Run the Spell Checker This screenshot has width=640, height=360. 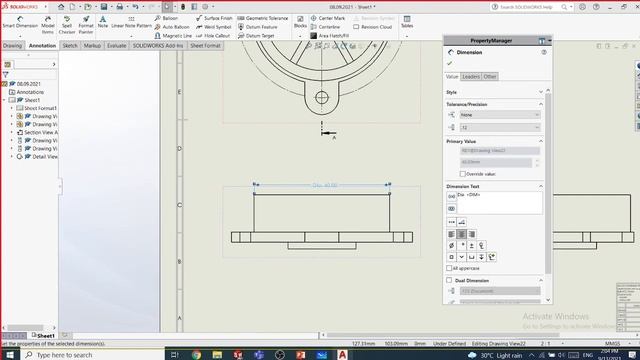67,25
